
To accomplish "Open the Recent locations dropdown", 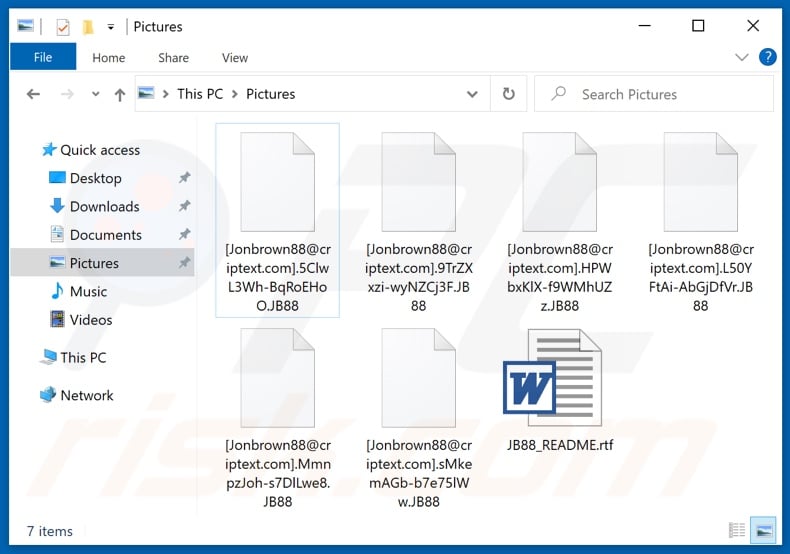I will (95, 94).
